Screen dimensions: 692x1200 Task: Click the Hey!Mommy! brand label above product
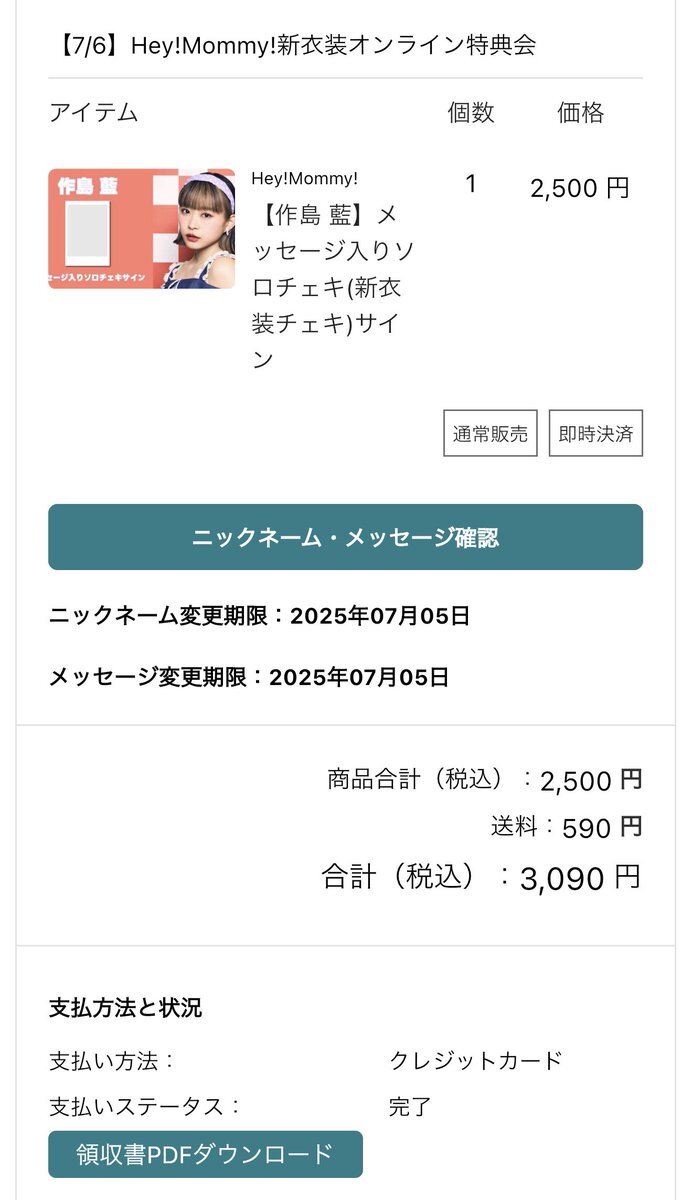tap(304, 178)
